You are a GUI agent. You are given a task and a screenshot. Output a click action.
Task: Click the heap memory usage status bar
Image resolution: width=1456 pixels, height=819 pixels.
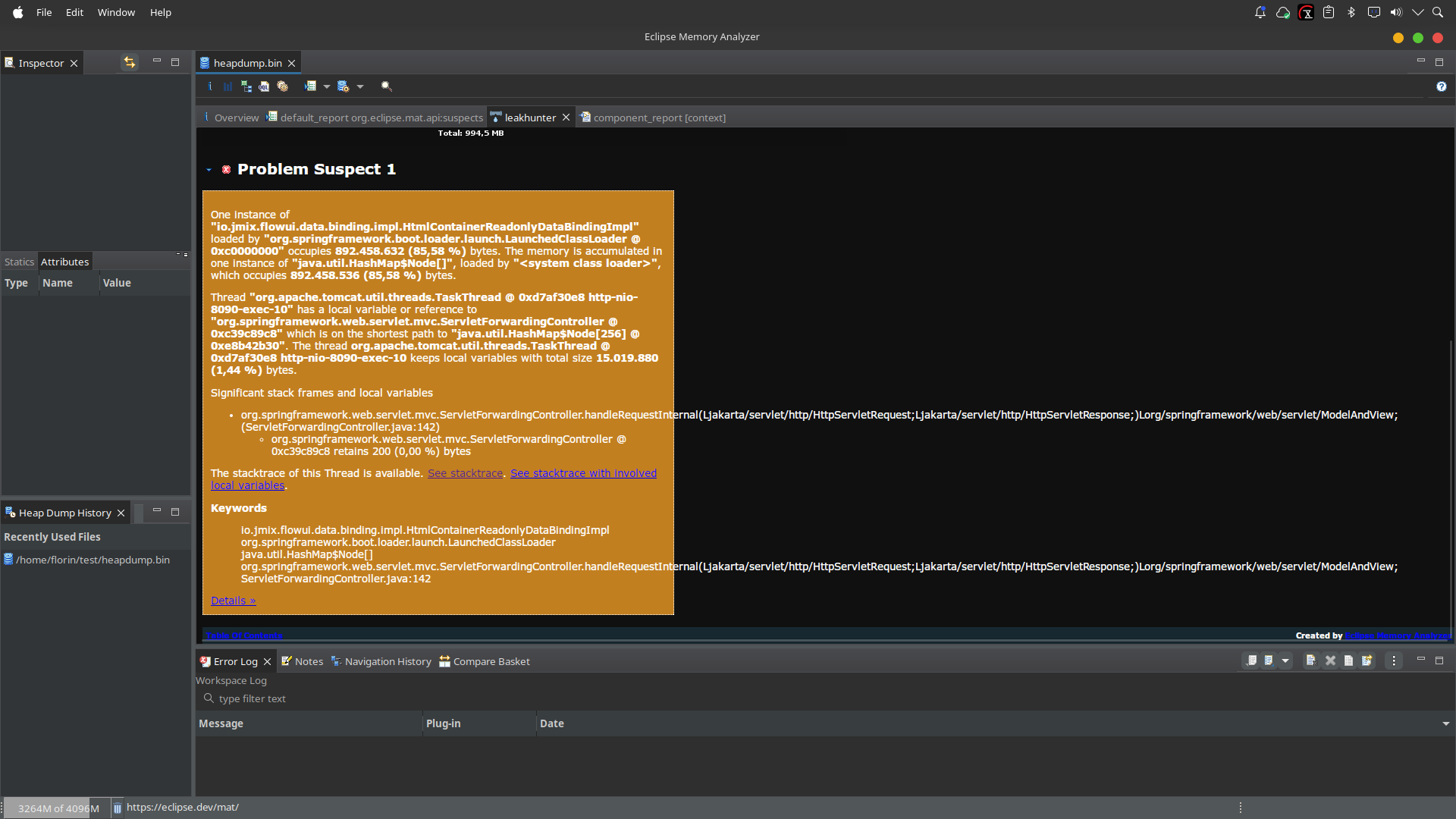(x=58, y=808)
